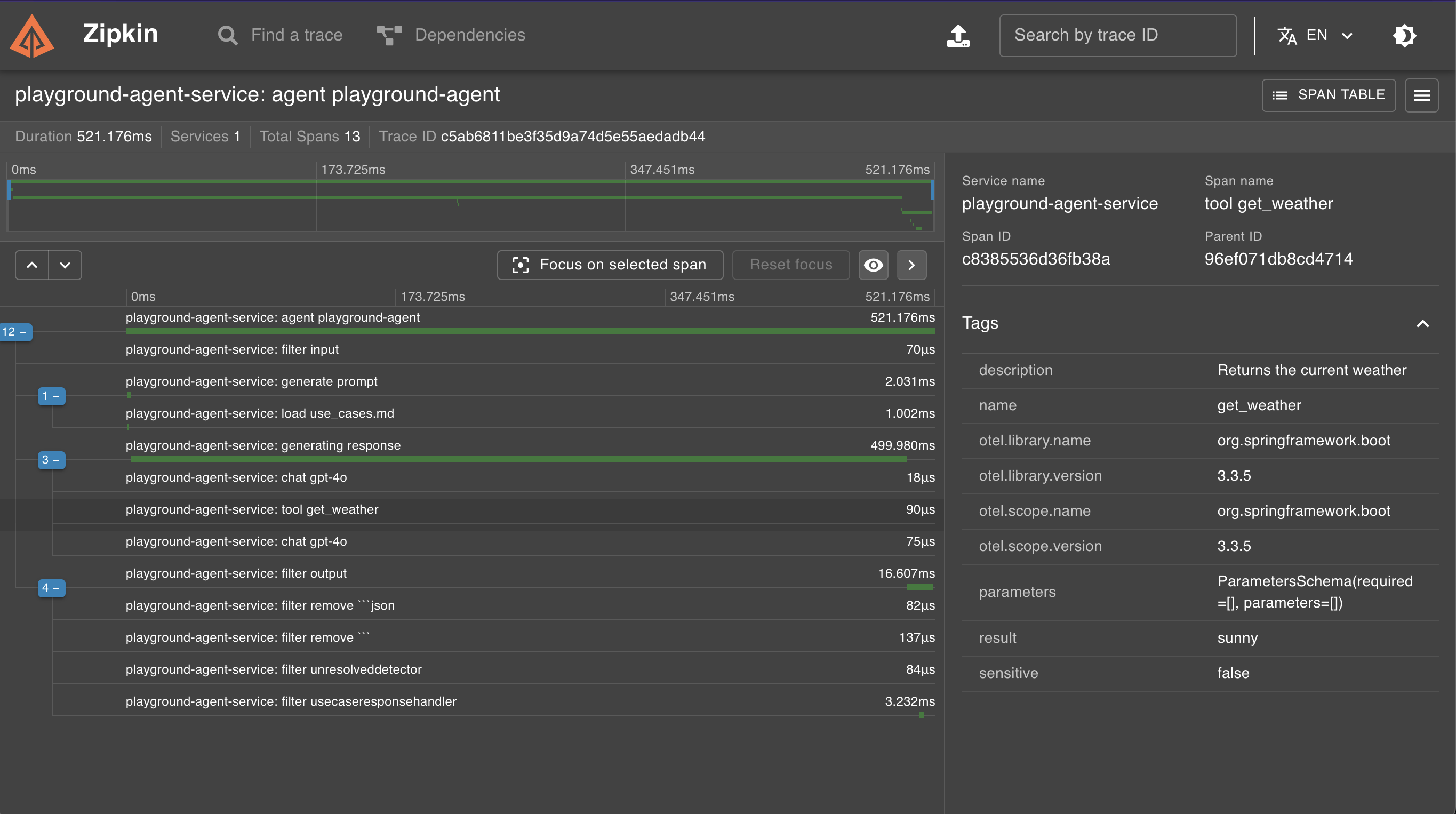This screenshot has width=1456, height=814.
Task: Click the Duration 521.176ms summary value
Action: (114, 137)
